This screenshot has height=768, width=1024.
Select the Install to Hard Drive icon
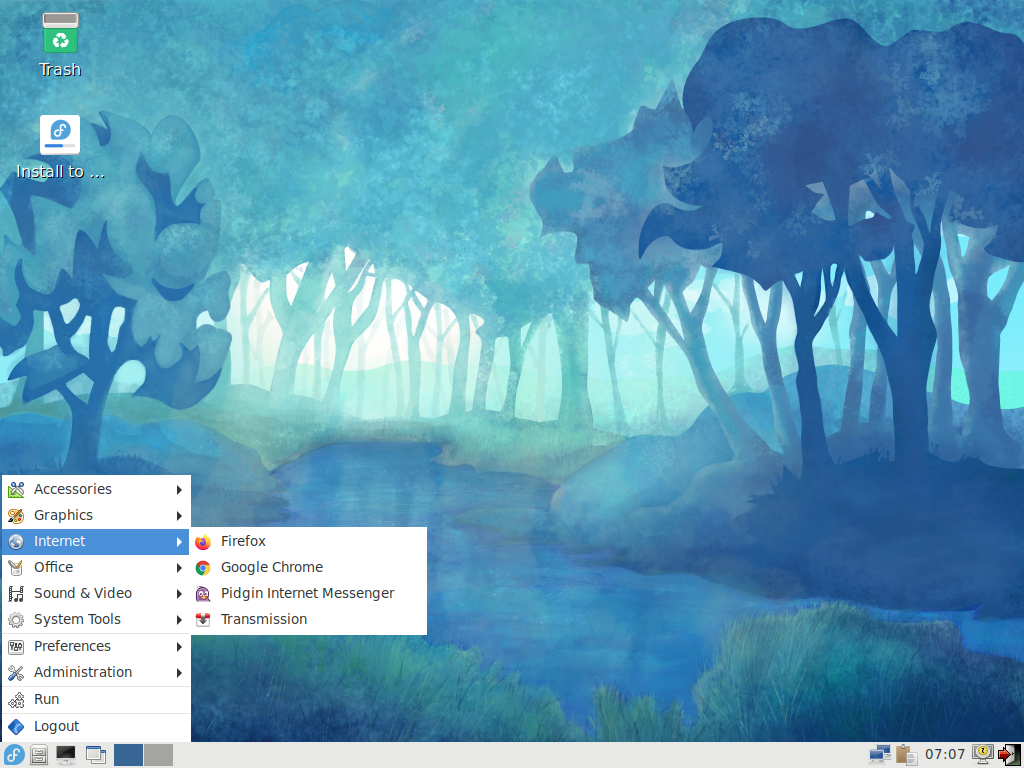point(60,148)
